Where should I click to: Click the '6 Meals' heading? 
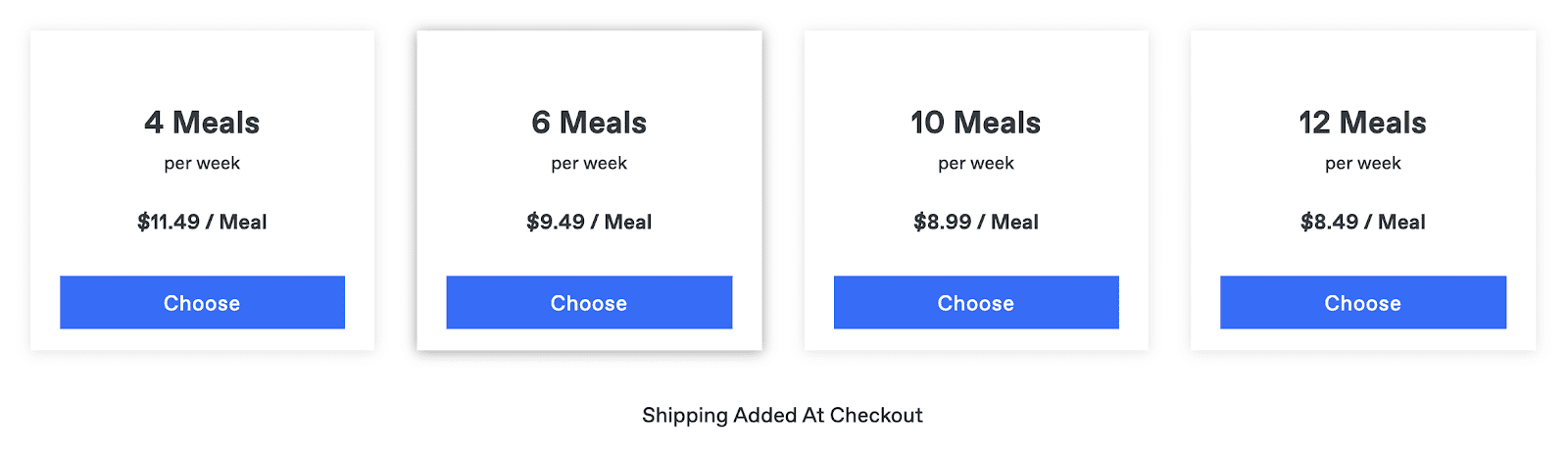pos(589,123)
